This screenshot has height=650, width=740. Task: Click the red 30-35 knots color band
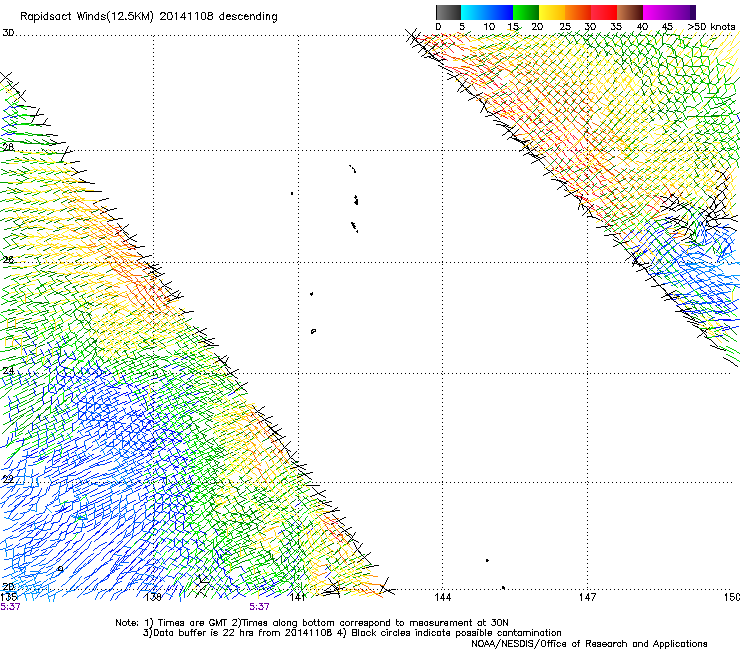[604, 12]
